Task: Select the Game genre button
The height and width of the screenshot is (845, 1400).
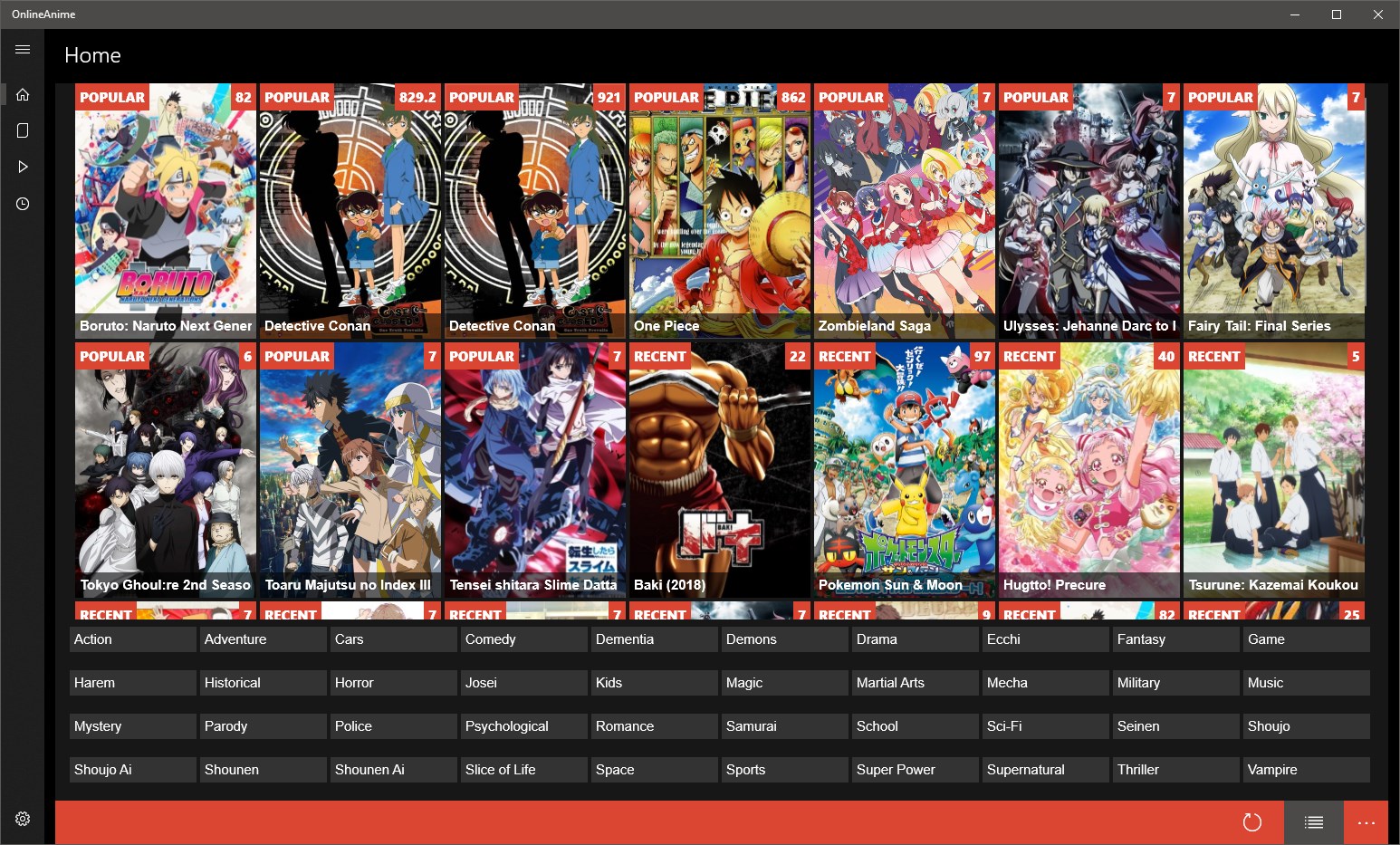Action: tap(1307, 639)
